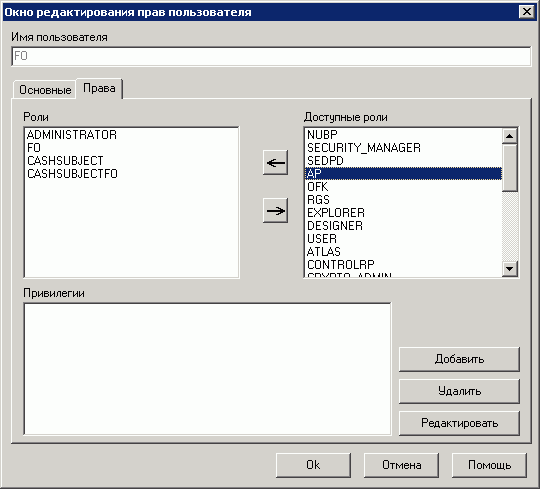
Task: Open help via Помощь button
Action: point(489,465)
